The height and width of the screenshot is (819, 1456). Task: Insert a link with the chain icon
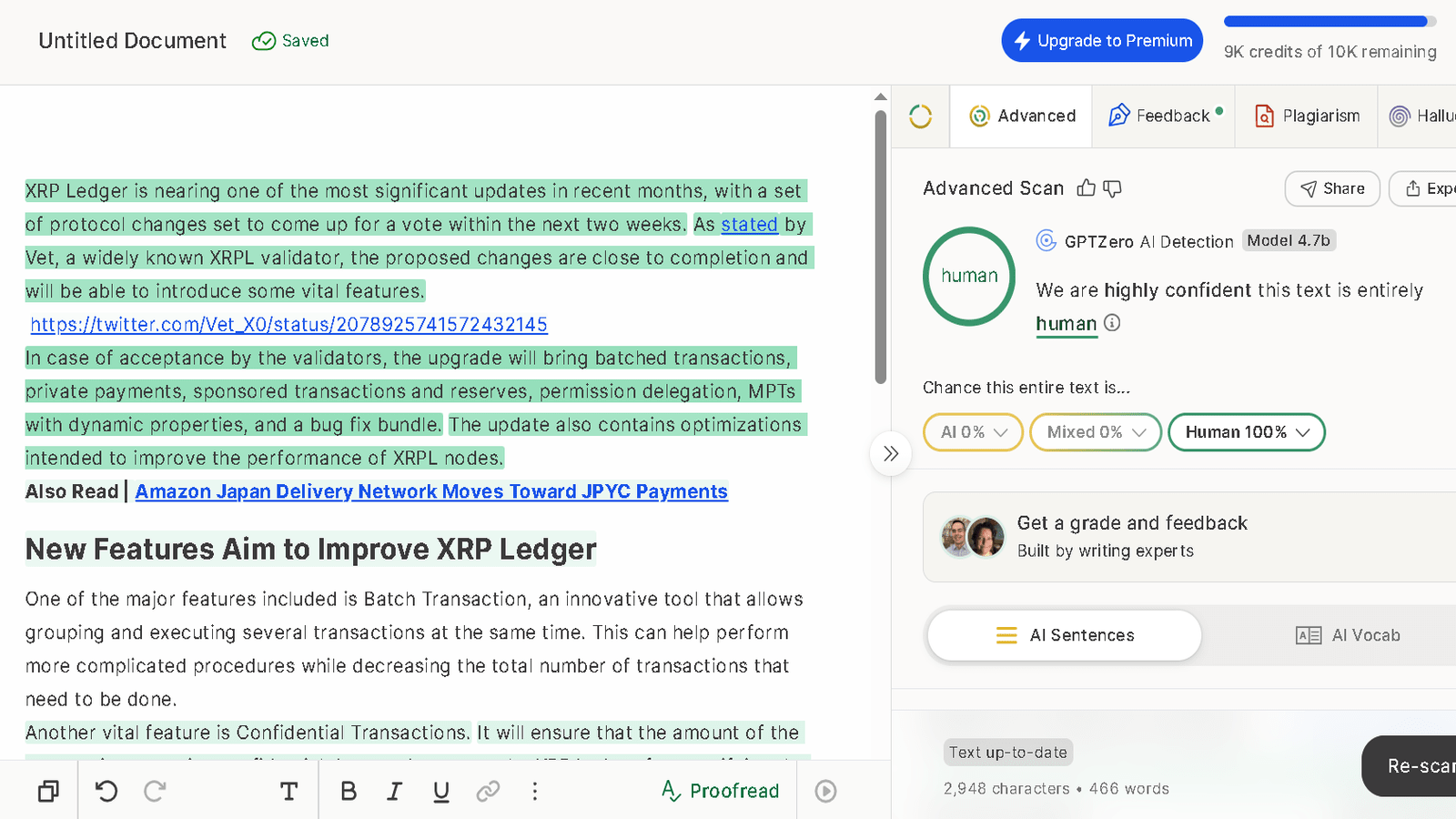click(488, 791)
